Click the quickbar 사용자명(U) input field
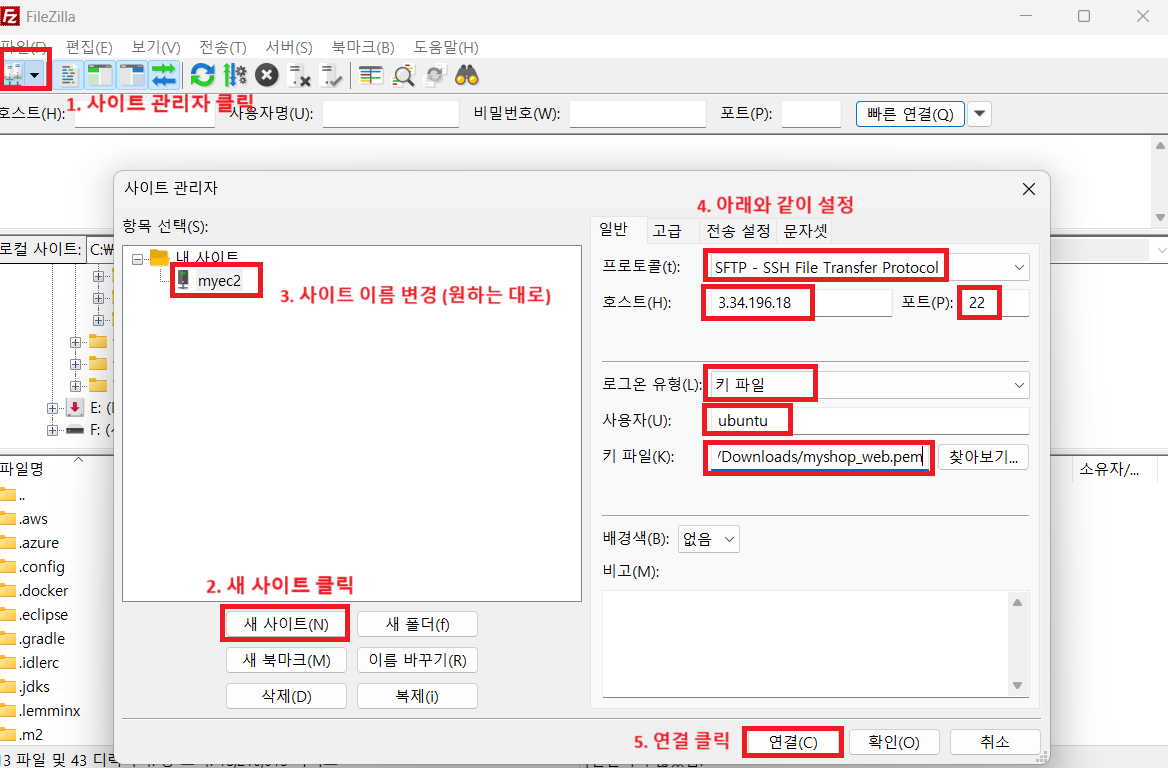Screen dimensions: 1168x768 point(390,114)
